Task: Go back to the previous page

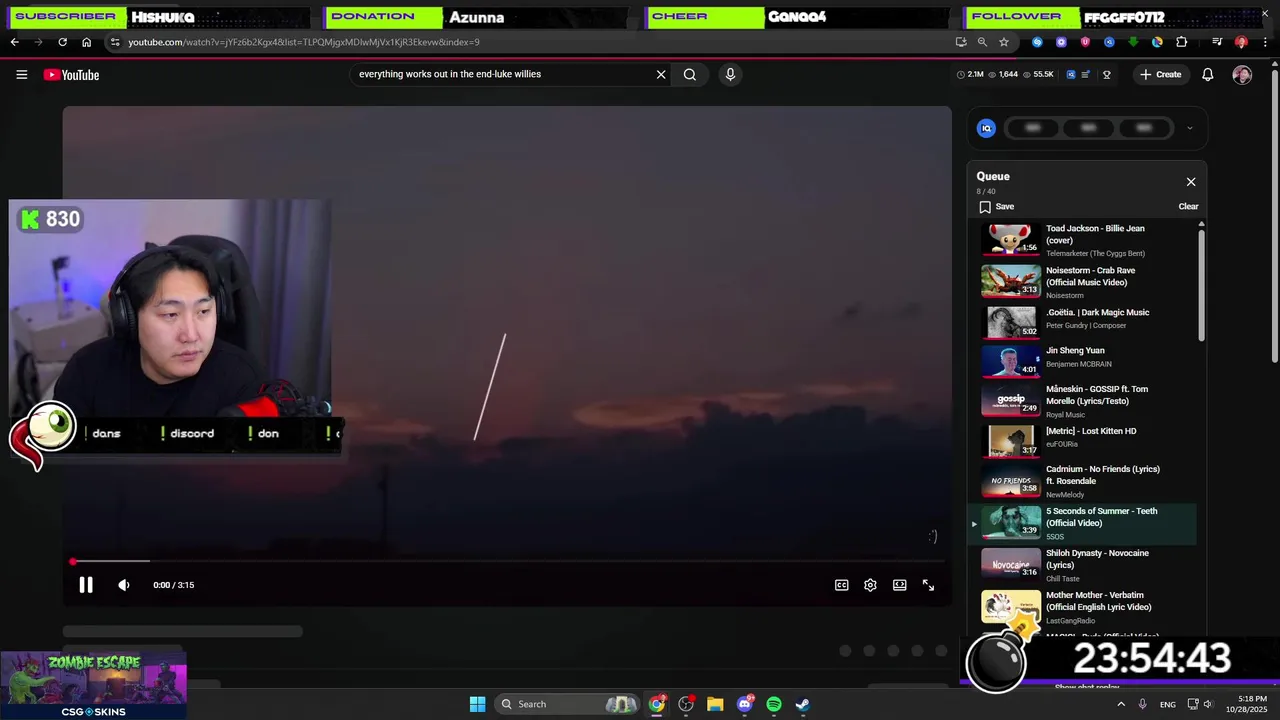Action: (14, 42)
